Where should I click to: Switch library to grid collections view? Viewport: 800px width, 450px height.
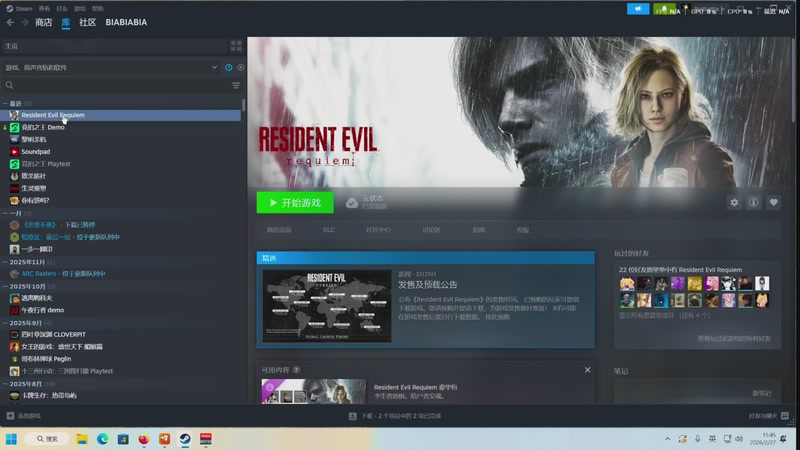point(236,46)
